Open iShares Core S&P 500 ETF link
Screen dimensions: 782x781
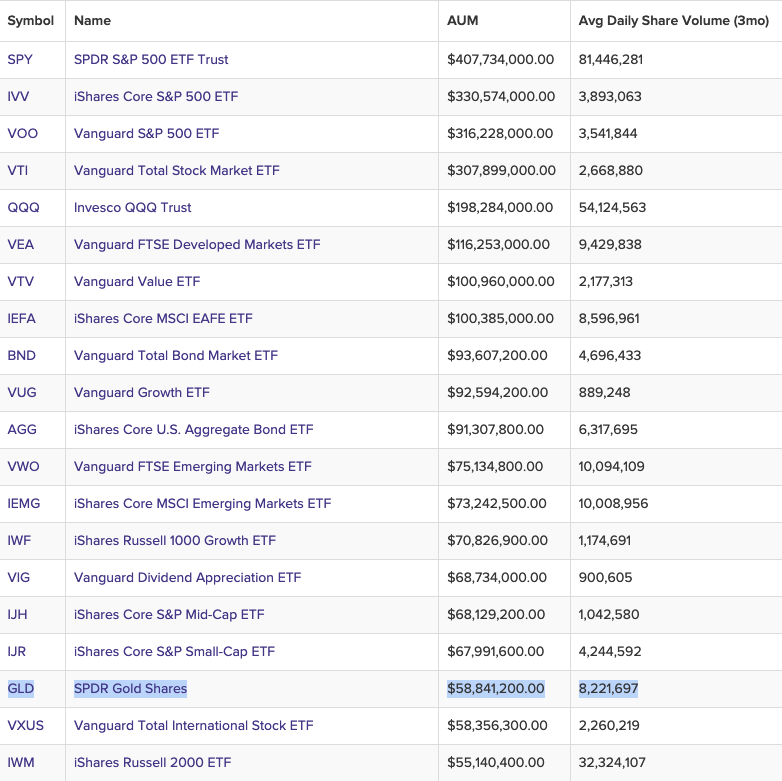click(x=156, y=96)
